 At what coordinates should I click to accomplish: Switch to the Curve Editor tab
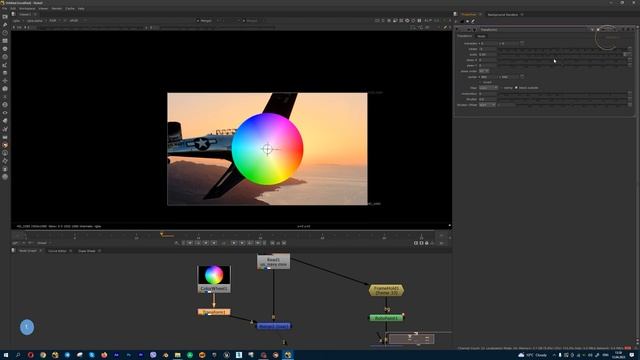coord(57,251)
